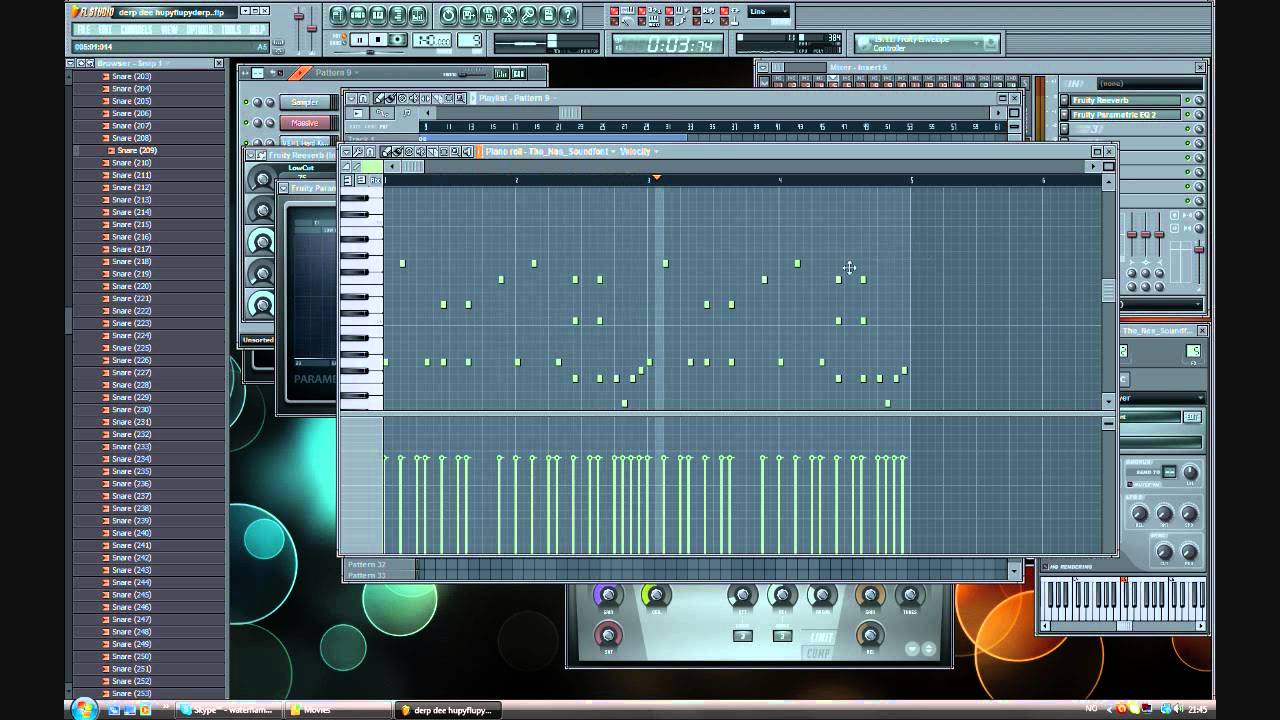The height and width of the screenshot is (720, 1280).
Task: Select the Draw tool in the Piano roll toolbar
Action: (x=384, y=153)
